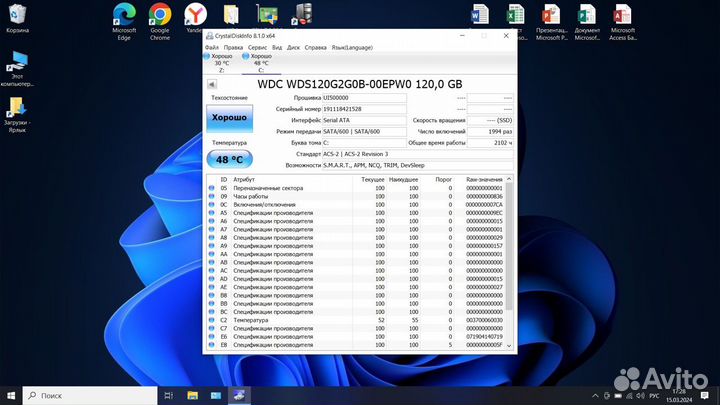
Task: Open the PowerPoint presentation desktop icon
Action: click(551, 22)
